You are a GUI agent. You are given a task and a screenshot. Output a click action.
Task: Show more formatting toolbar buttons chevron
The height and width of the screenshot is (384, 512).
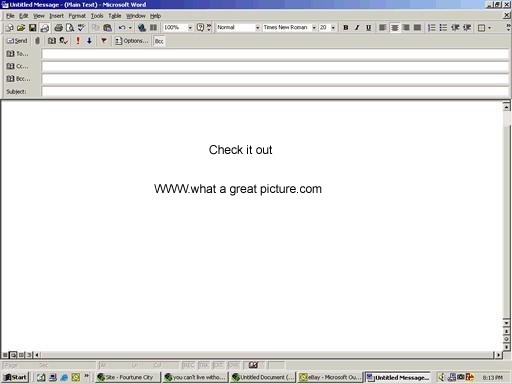point(508,28)
